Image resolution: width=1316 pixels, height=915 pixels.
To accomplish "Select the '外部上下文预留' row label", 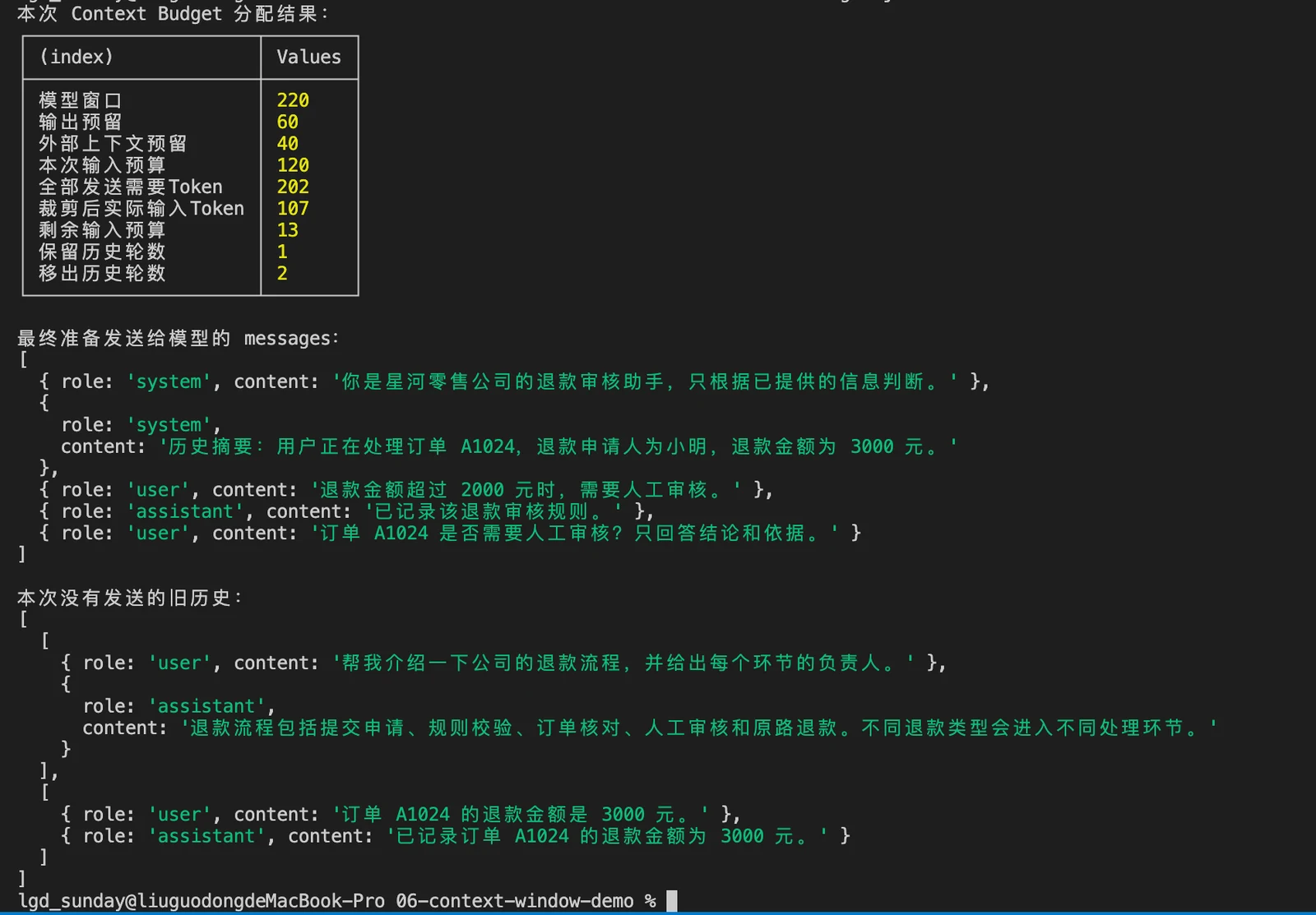I will (113, 143).
